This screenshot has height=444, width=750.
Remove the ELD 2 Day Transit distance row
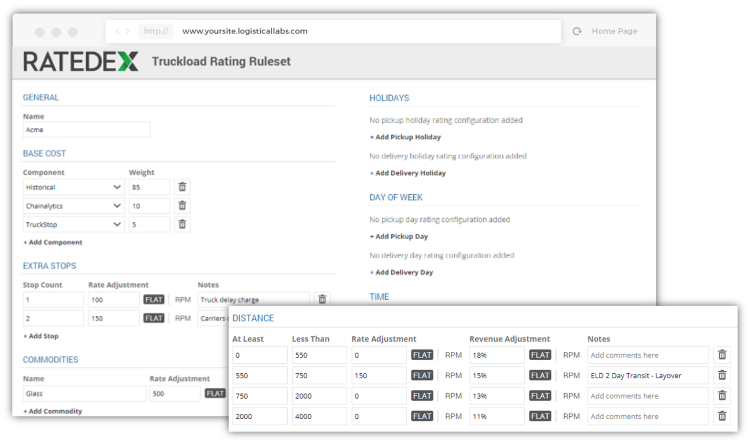[723, 375]
